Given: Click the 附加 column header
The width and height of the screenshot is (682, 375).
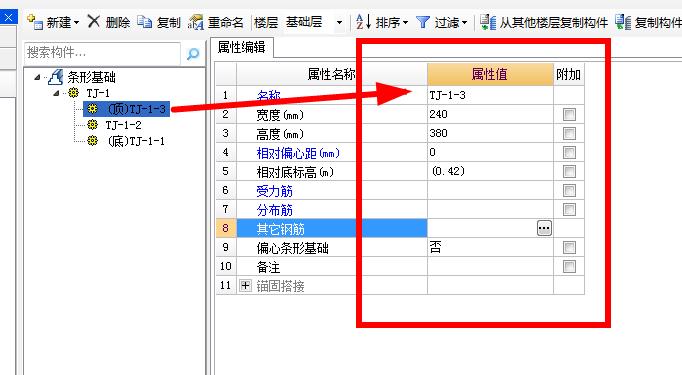Looking at the screenshot, I should pyautogui.click(x=568, y=74).
